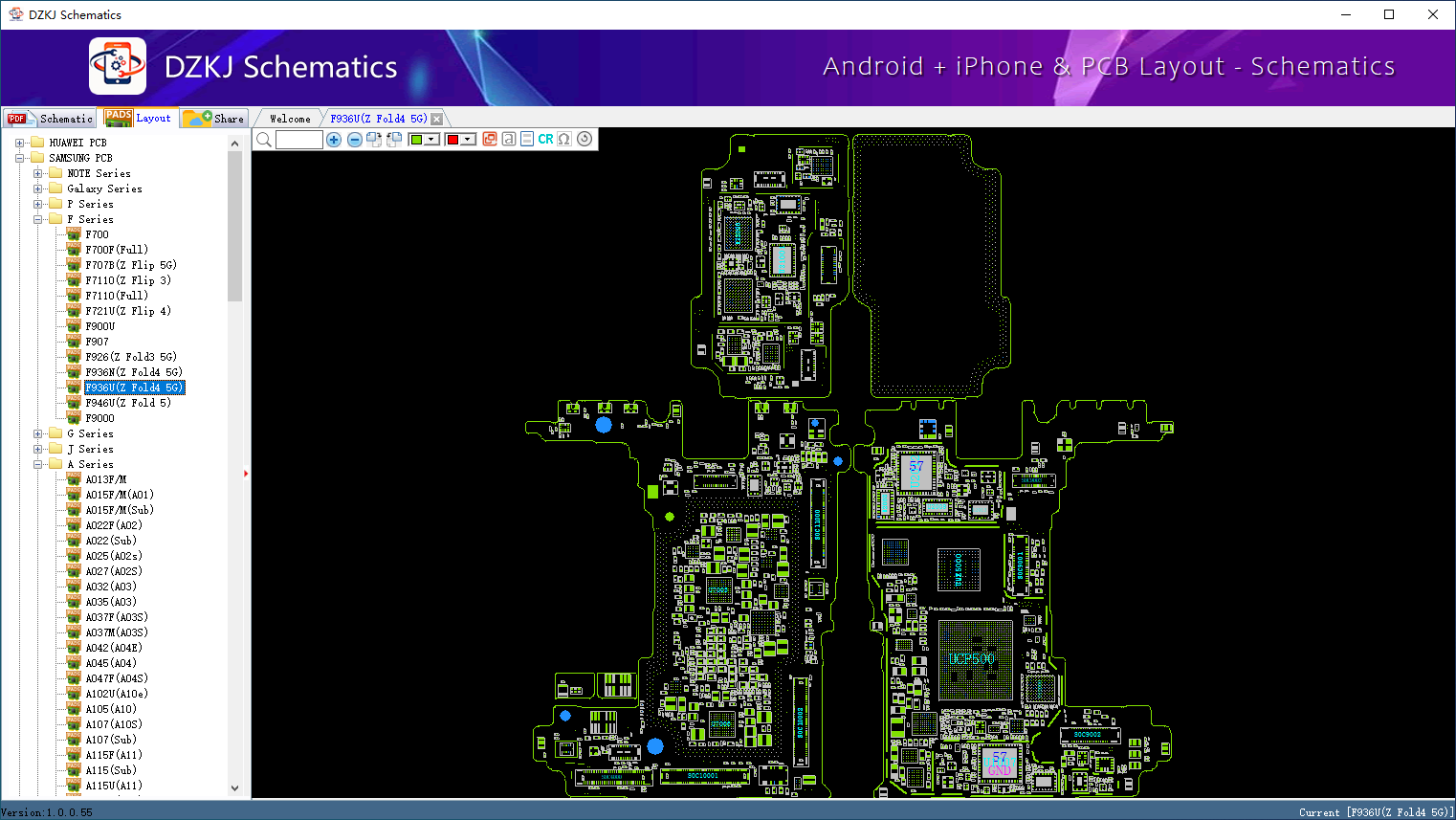Viewport: 1456px width, 820px height.
Task: Switch to the Welcome tab
Action: click(290, 119)
